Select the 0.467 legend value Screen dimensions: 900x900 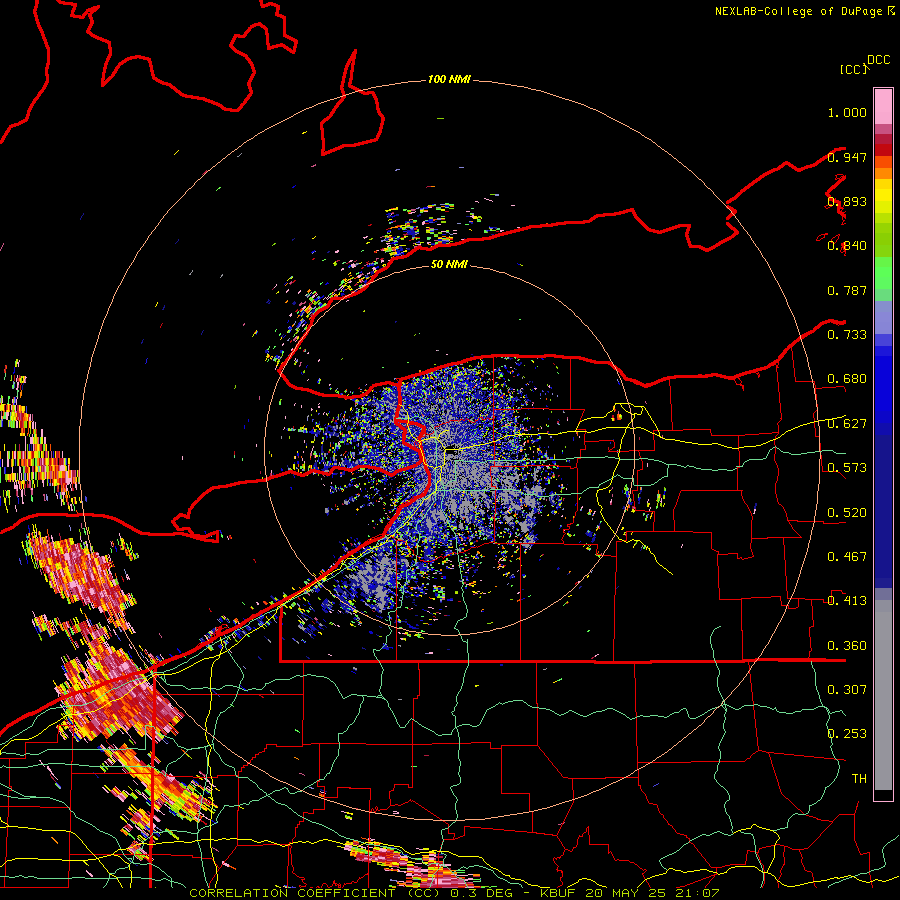pyautogui.click(x=847, y=556)
